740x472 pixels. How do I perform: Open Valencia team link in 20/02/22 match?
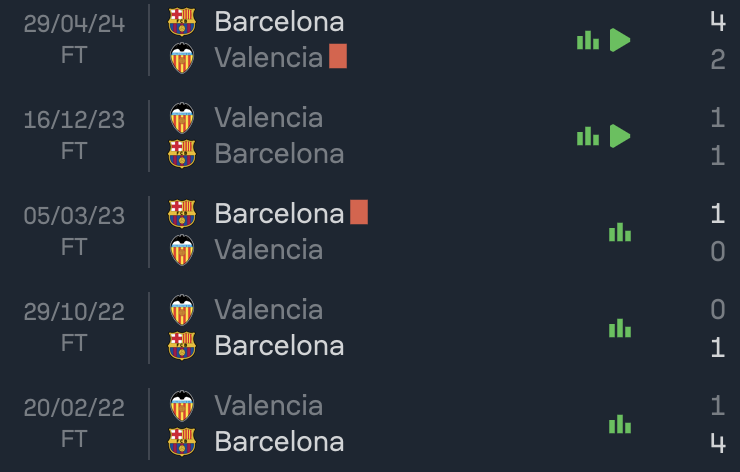click(x=269, y=405)
